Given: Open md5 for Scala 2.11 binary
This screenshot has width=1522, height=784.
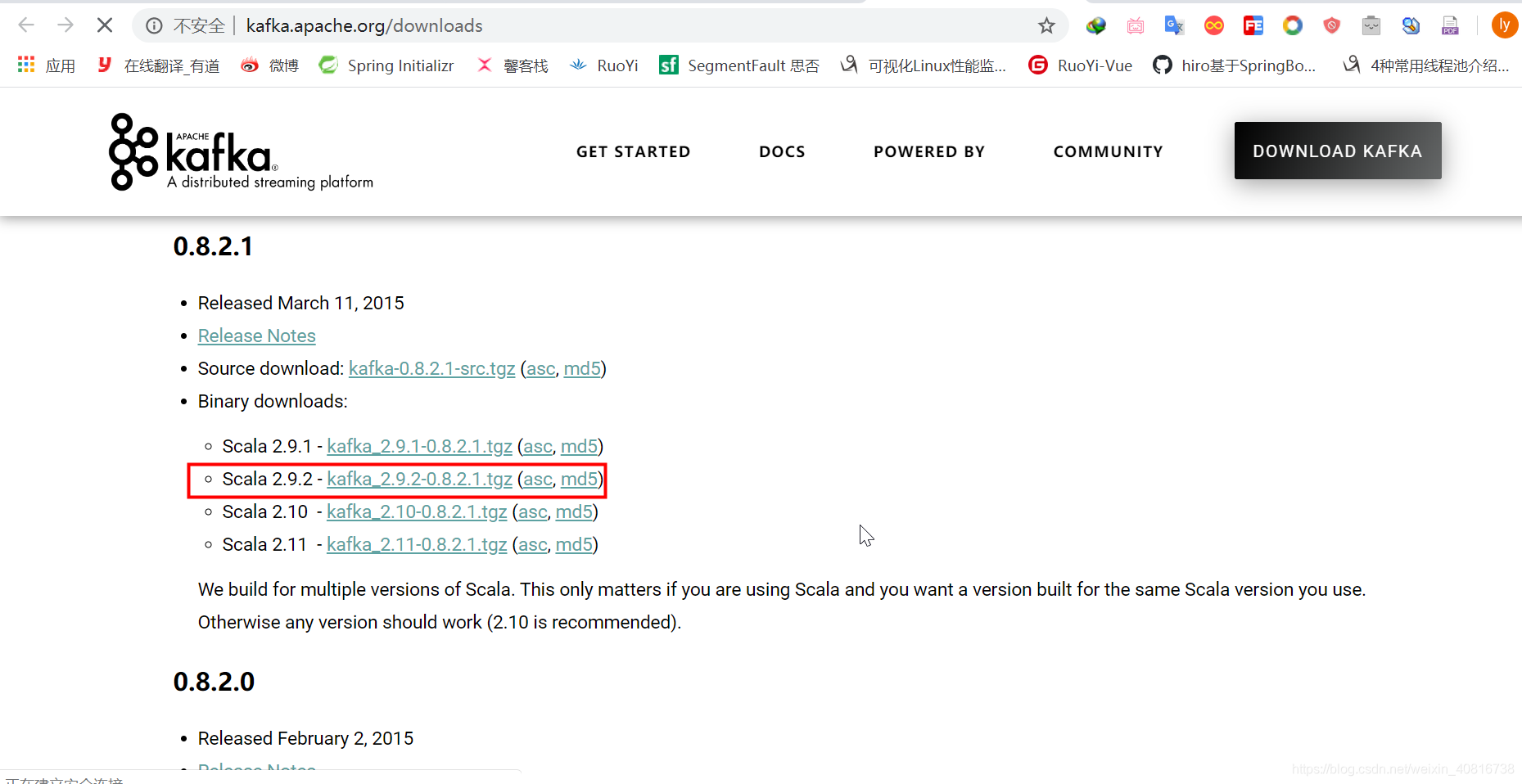Looking at the screenshot, I should [574, 544].
